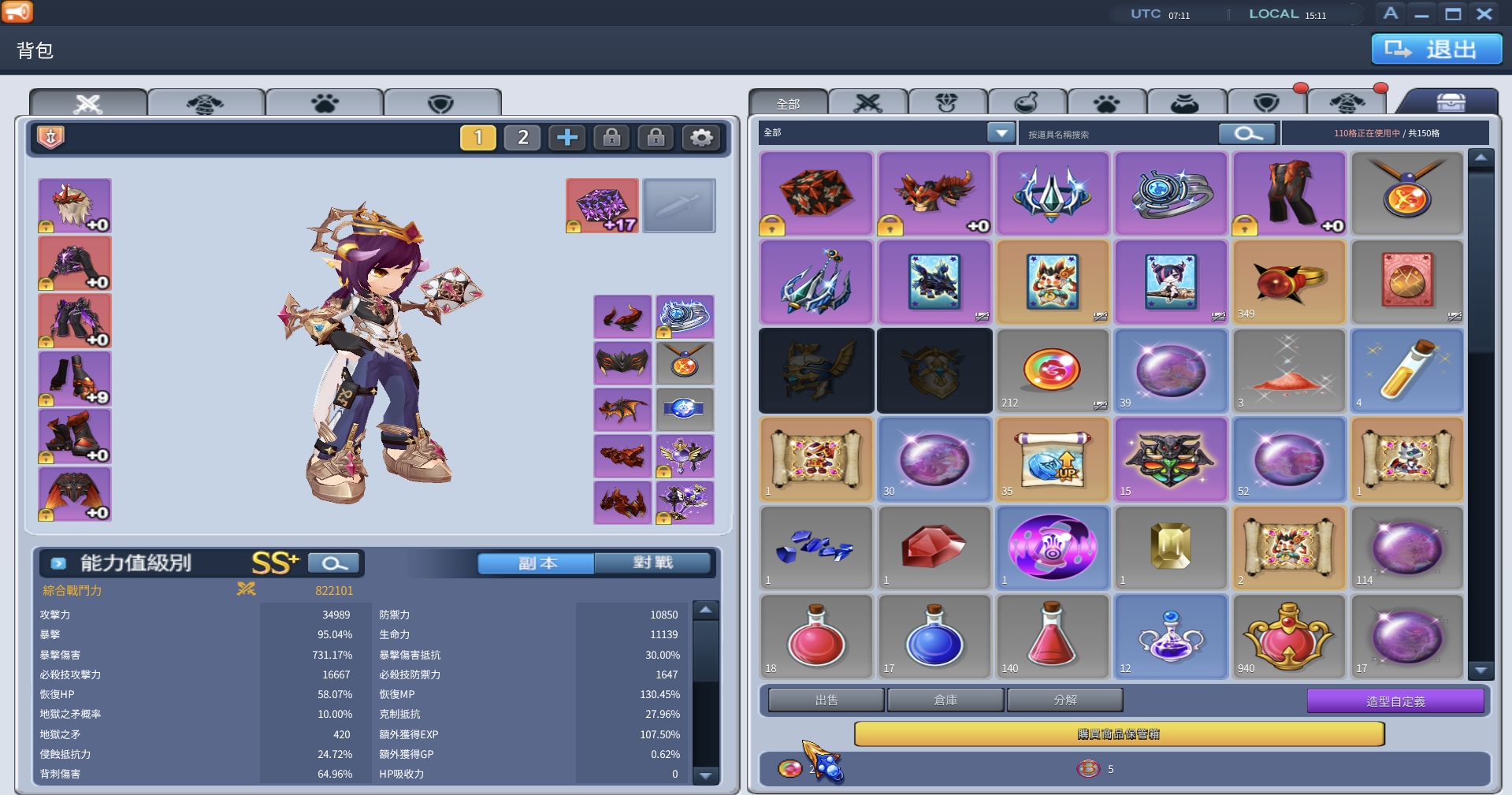
Task: Switch to equipment preset 2
Action: click(x=522, y=138)
